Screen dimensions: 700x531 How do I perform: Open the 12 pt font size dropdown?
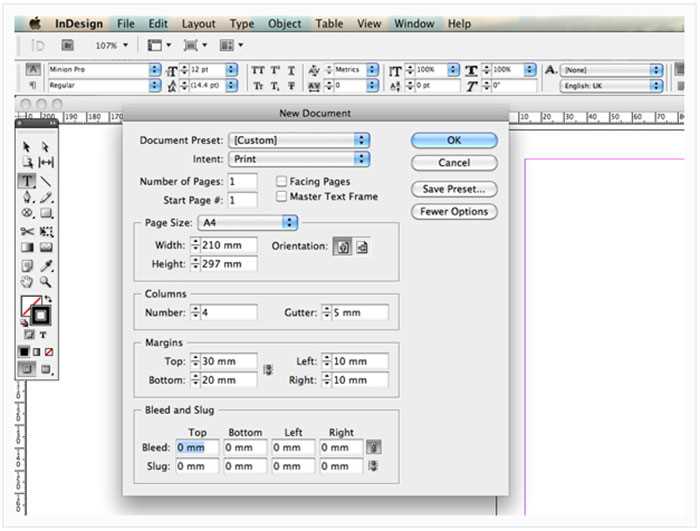(x=231, y=70)
